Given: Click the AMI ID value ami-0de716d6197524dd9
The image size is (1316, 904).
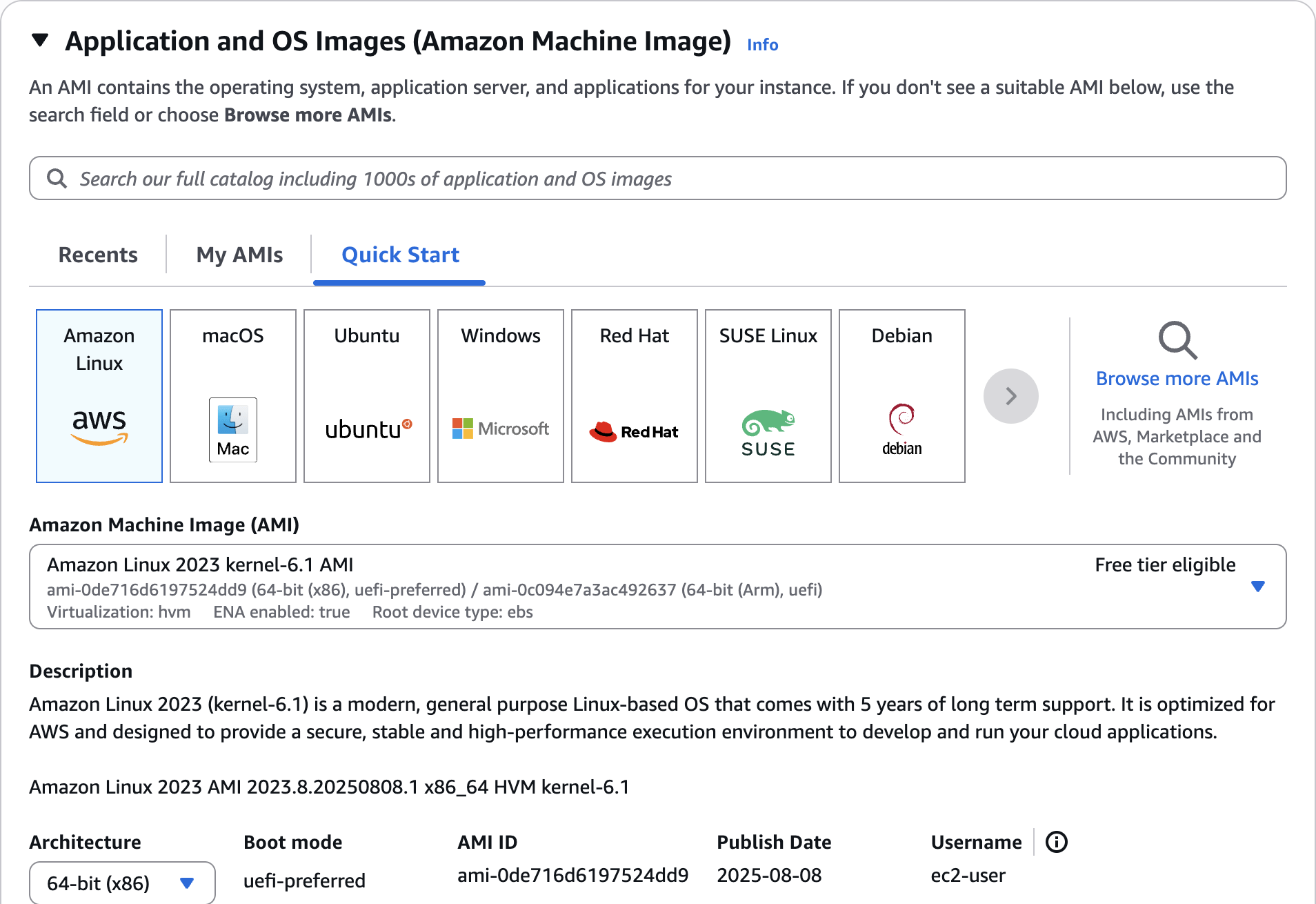Looking at the screenshot, I should pos(573,875).
